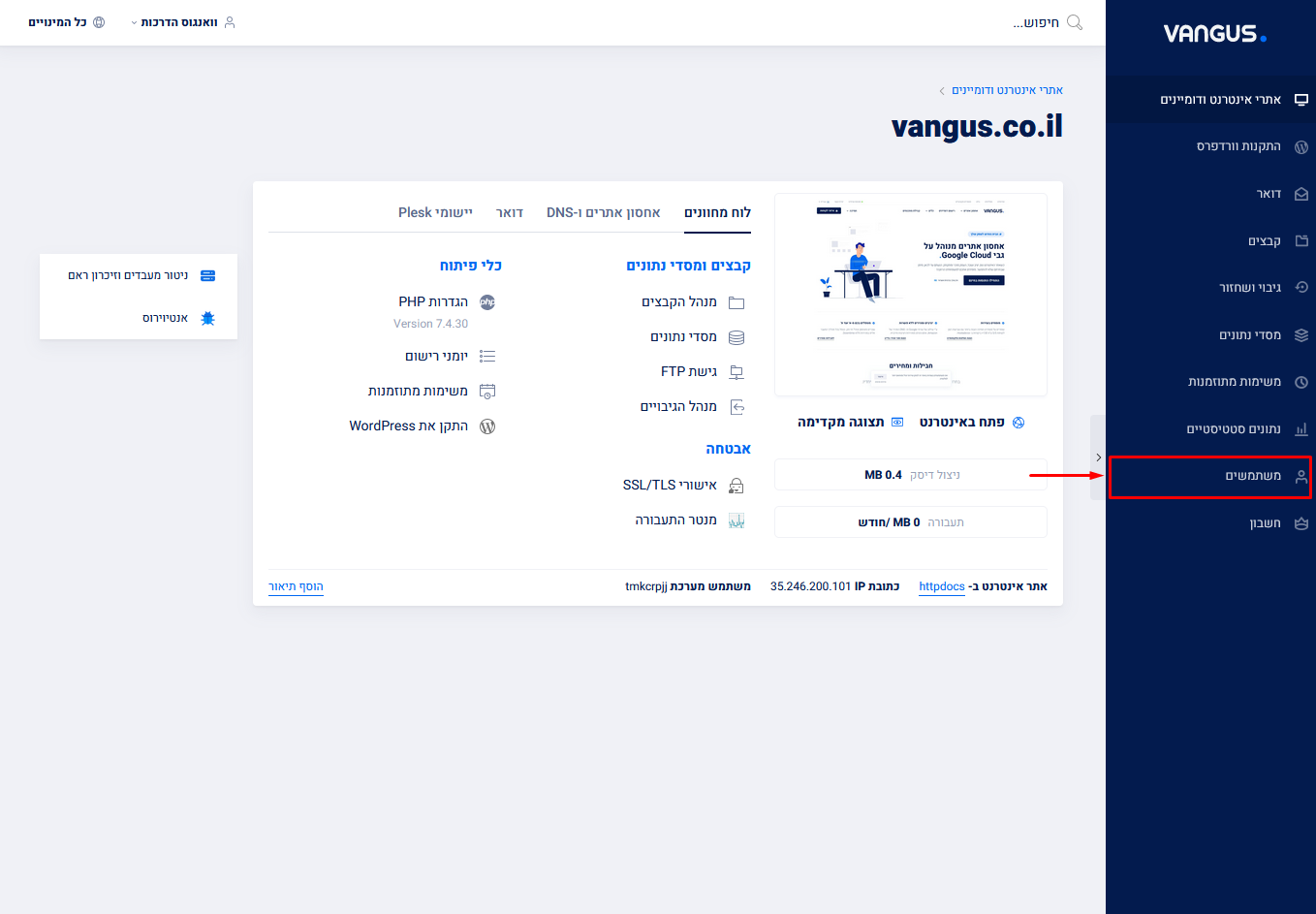Click the אתרי אינטרנט ודומיינים breadcrumb link

[x=1008, y=90]
